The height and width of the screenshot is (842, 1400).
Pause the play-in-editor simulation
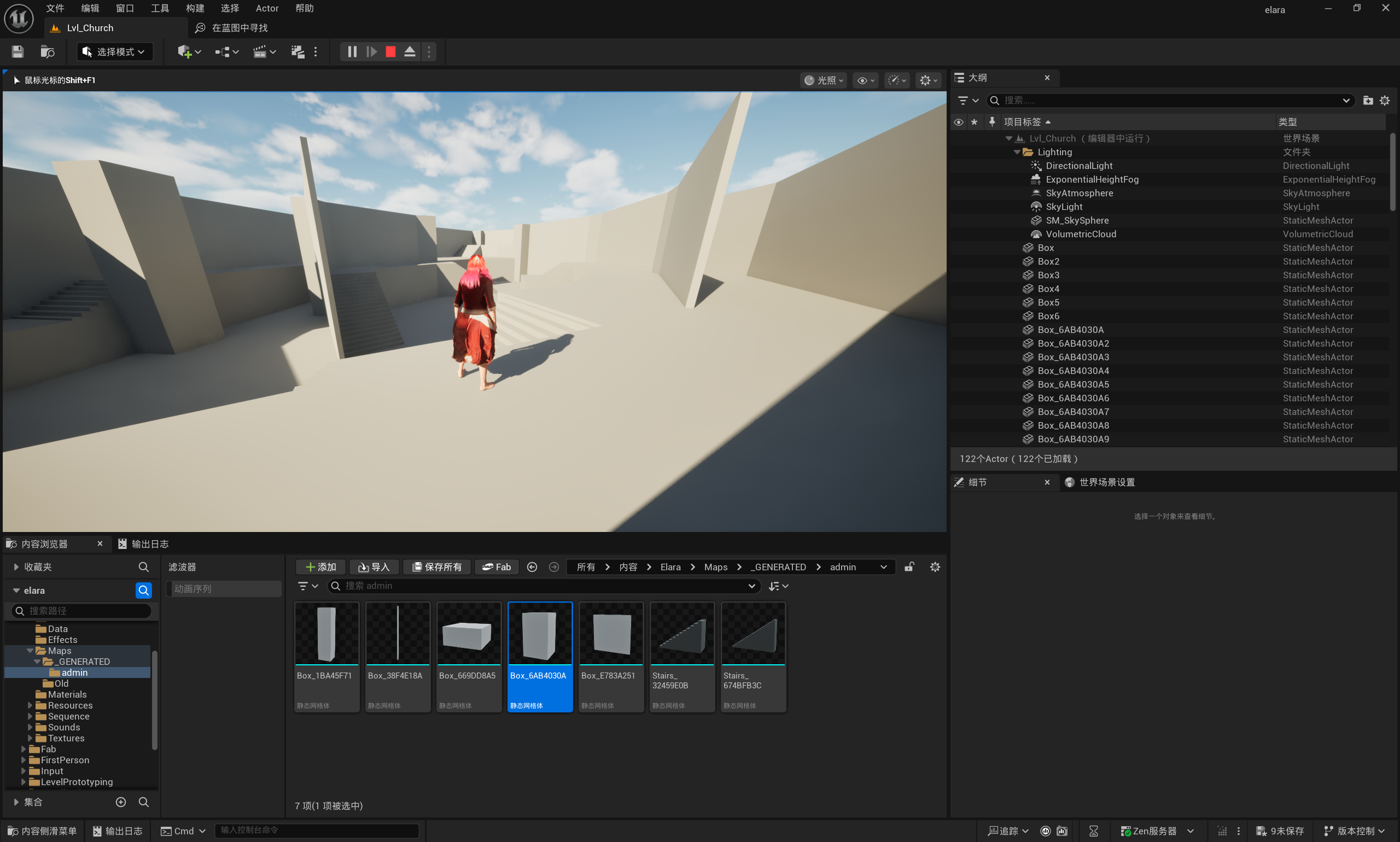click(352, 51)
